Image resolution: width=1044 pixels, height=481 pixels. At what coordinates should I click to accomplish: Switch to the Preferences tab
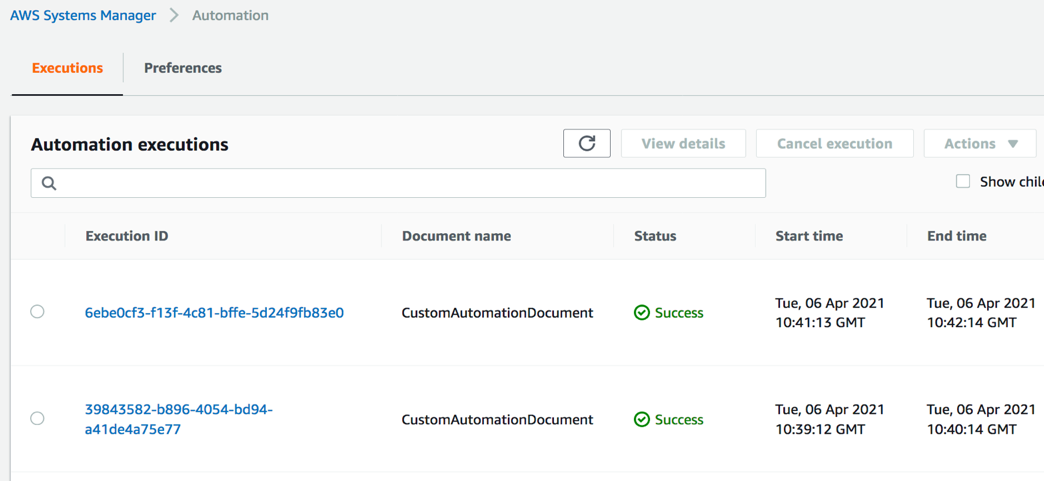183,68
